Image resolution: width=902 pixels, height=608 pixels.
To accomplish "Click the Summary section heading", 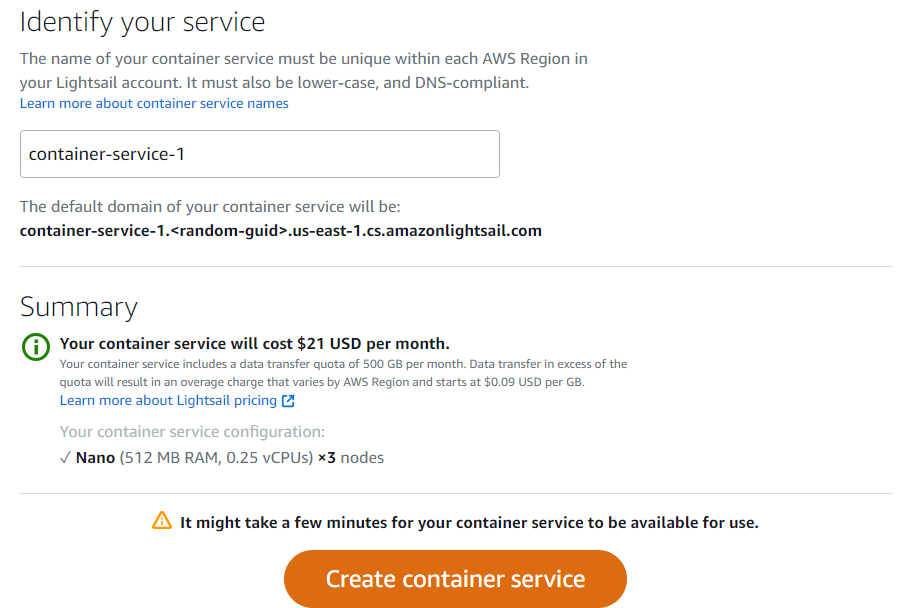I will pos(79,307).
